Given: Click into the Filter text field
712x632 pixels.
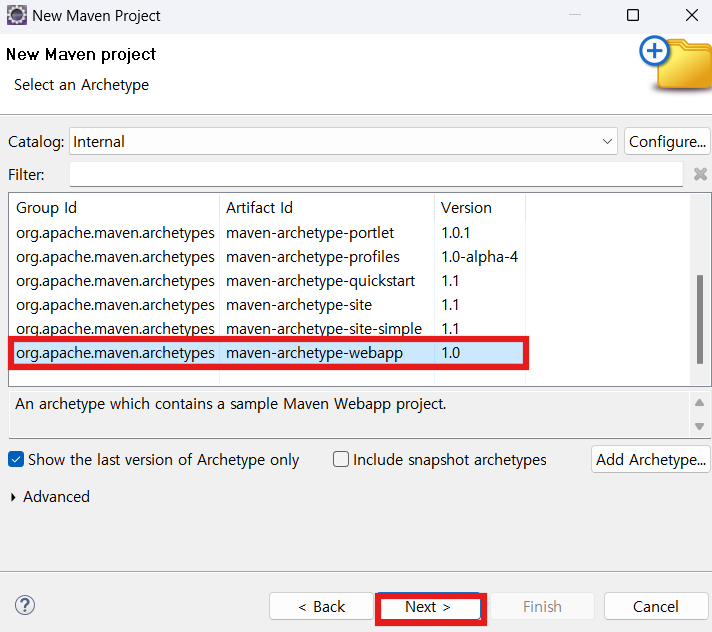Looking at the screenshot, I should click(376, 174).
